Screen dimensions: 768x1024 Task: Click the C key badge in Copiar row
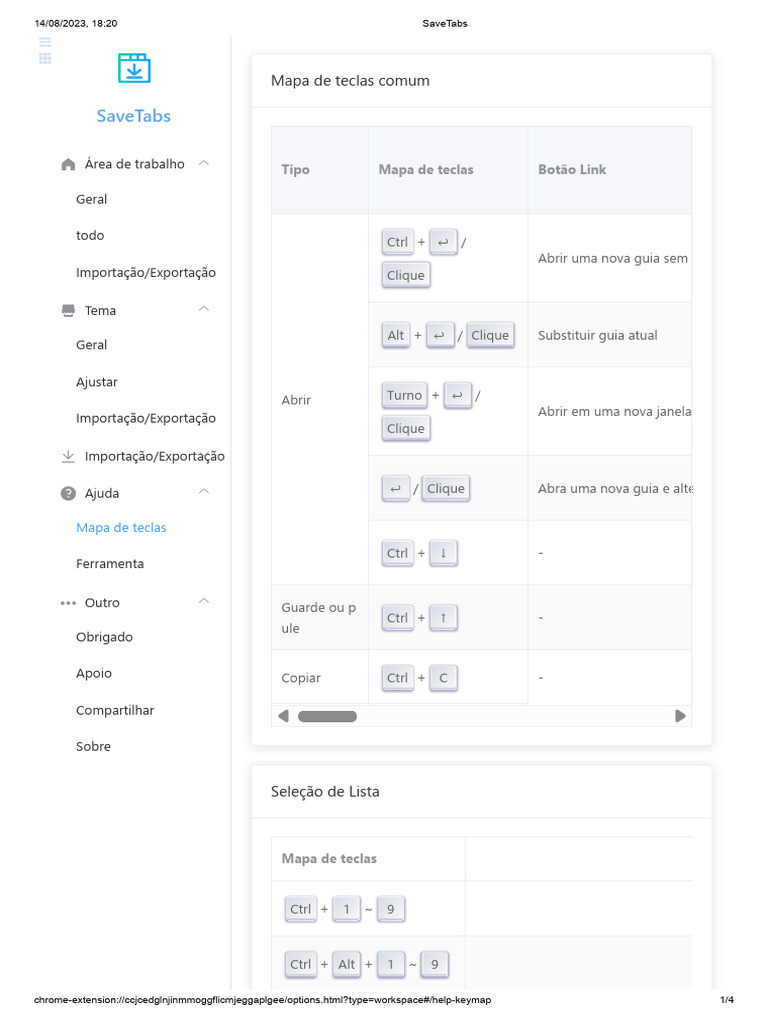443,678
